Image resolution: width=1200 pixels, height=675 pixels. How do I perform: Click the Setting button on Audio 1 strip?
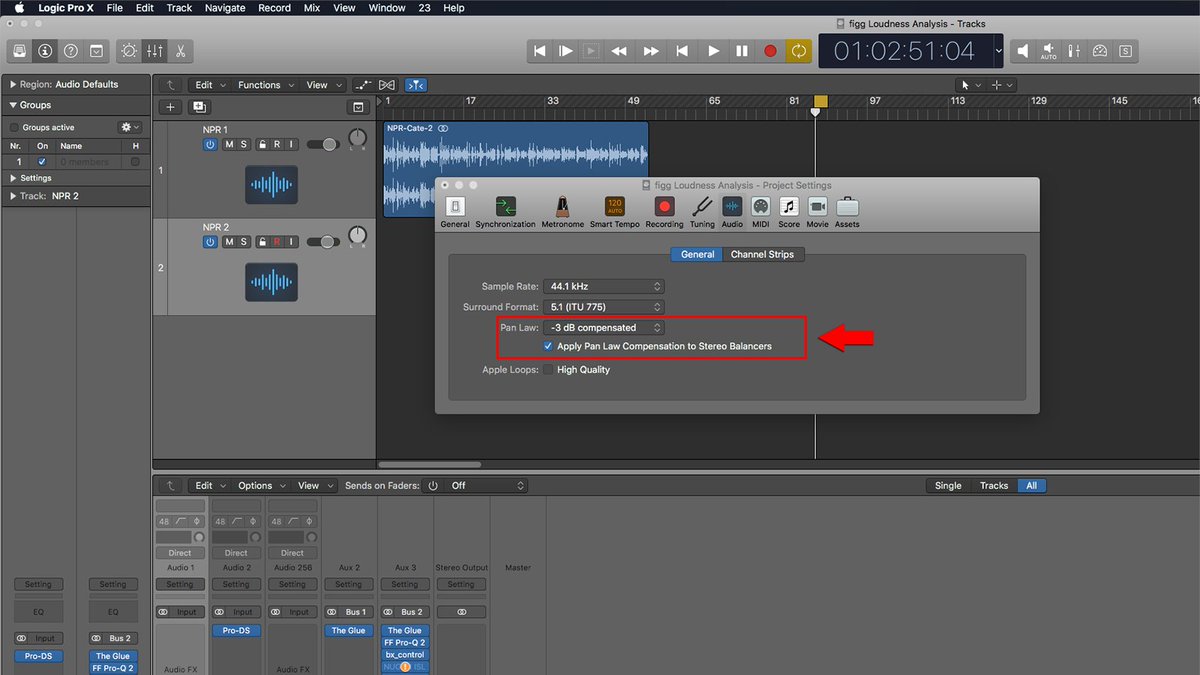pos(180,584)
